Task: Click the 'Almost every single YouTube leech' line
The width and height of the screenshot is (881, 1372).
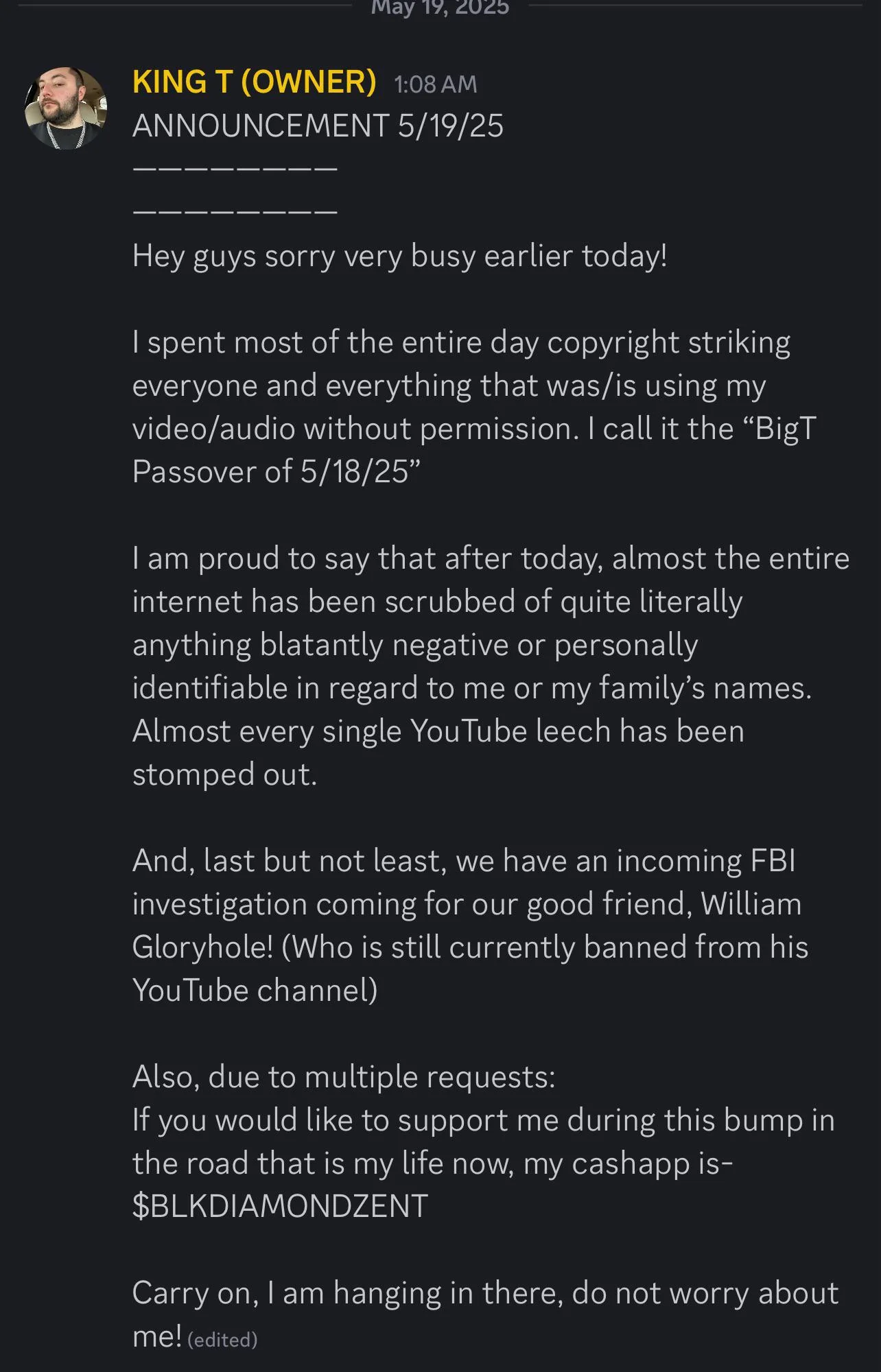Action: (438, 731)
